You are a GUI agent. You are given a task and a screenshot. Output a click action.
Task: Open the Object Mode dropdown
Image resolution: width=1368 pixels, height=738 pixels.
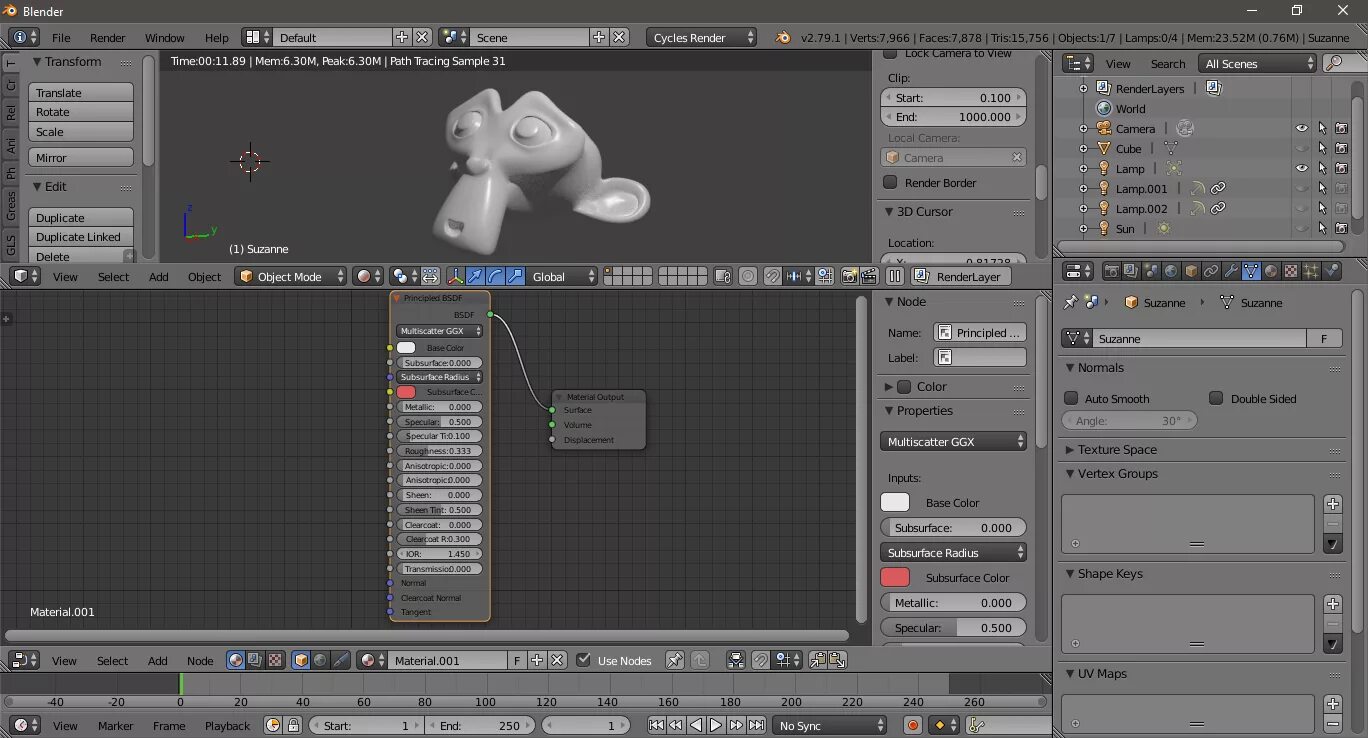[x=291, y=276]
